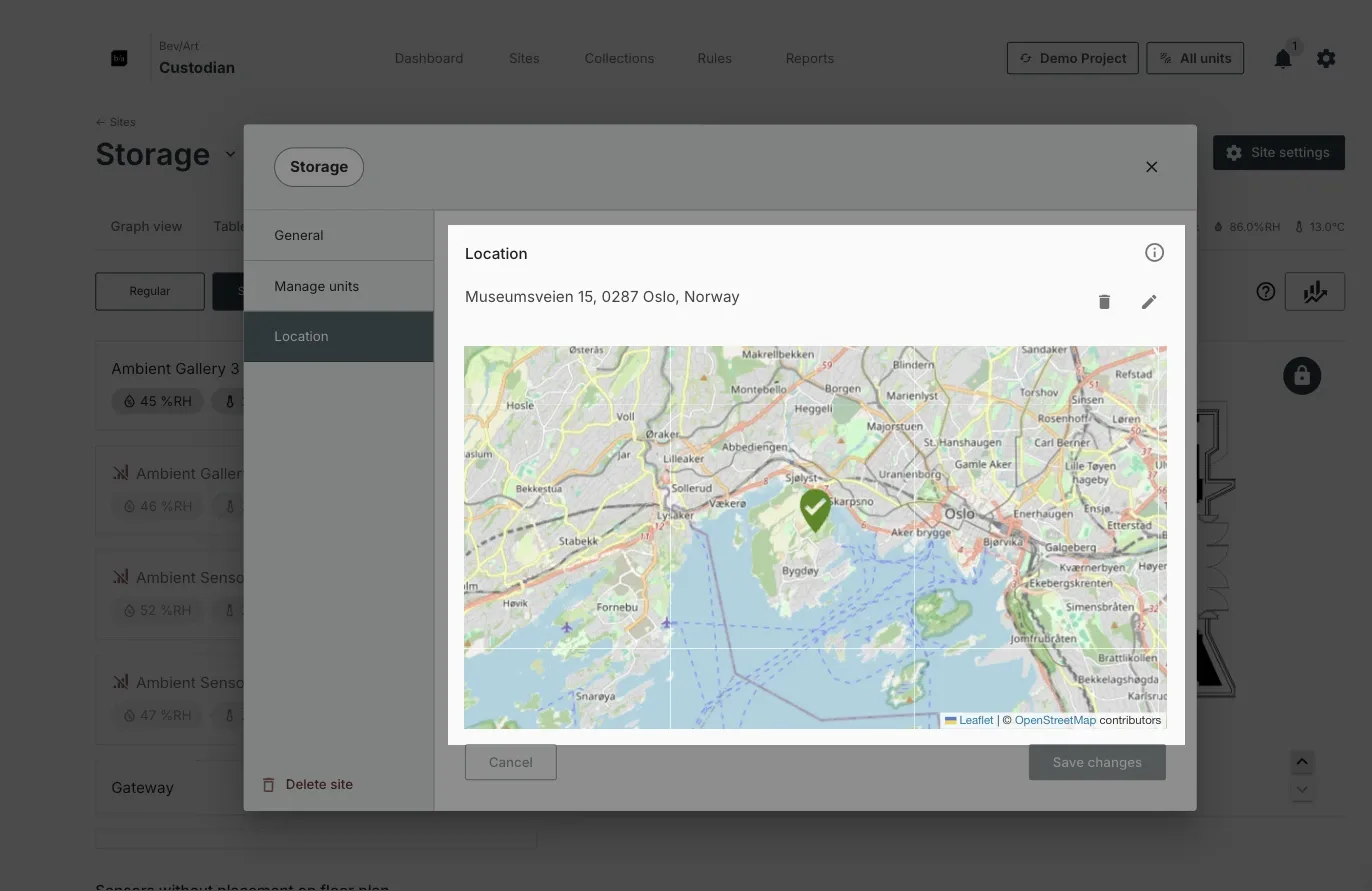Click the All units button

[x=1195, y=58]
